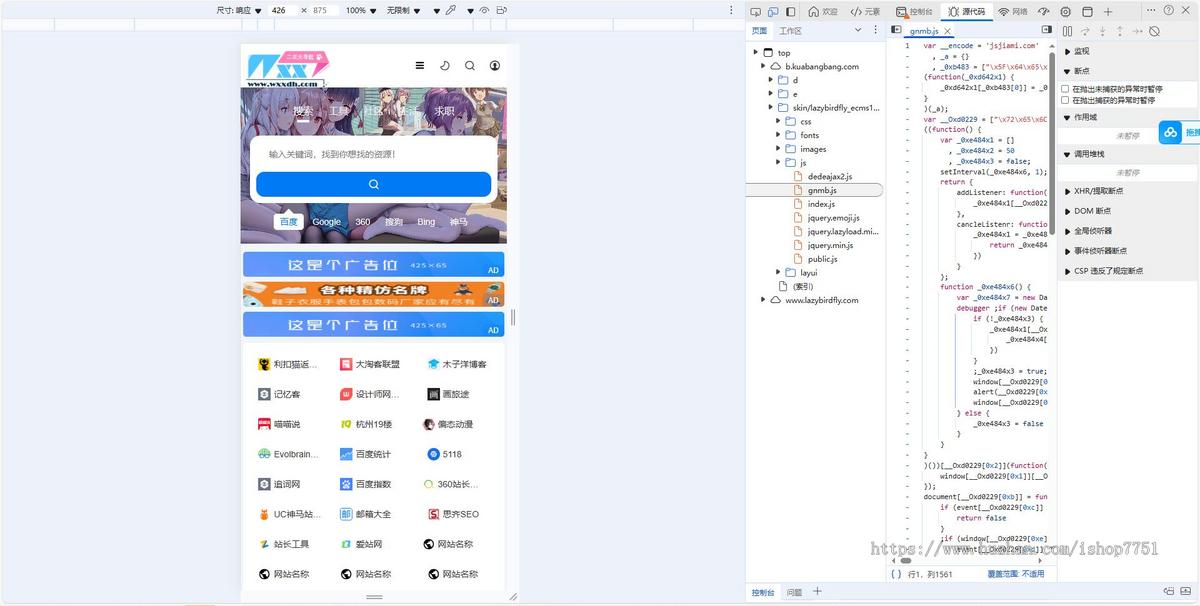Click the step forward arrow icon
The width and height of the screenshot is (1200, 606).
tap(1136, 31)
